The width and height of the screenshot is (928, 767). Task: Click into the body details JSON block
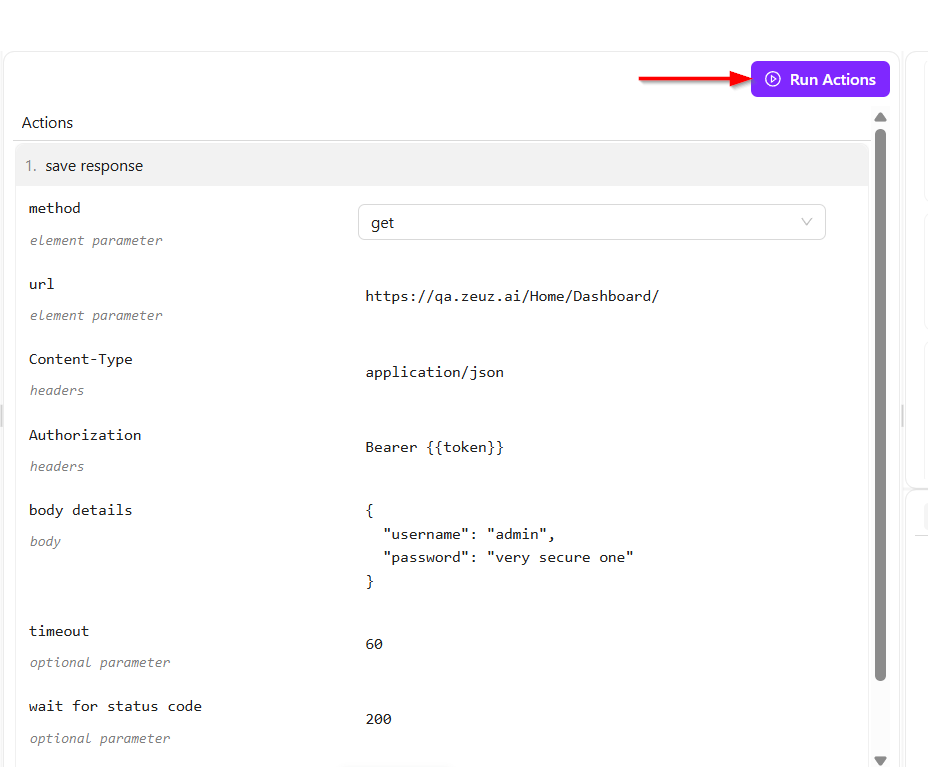(500, 545)
